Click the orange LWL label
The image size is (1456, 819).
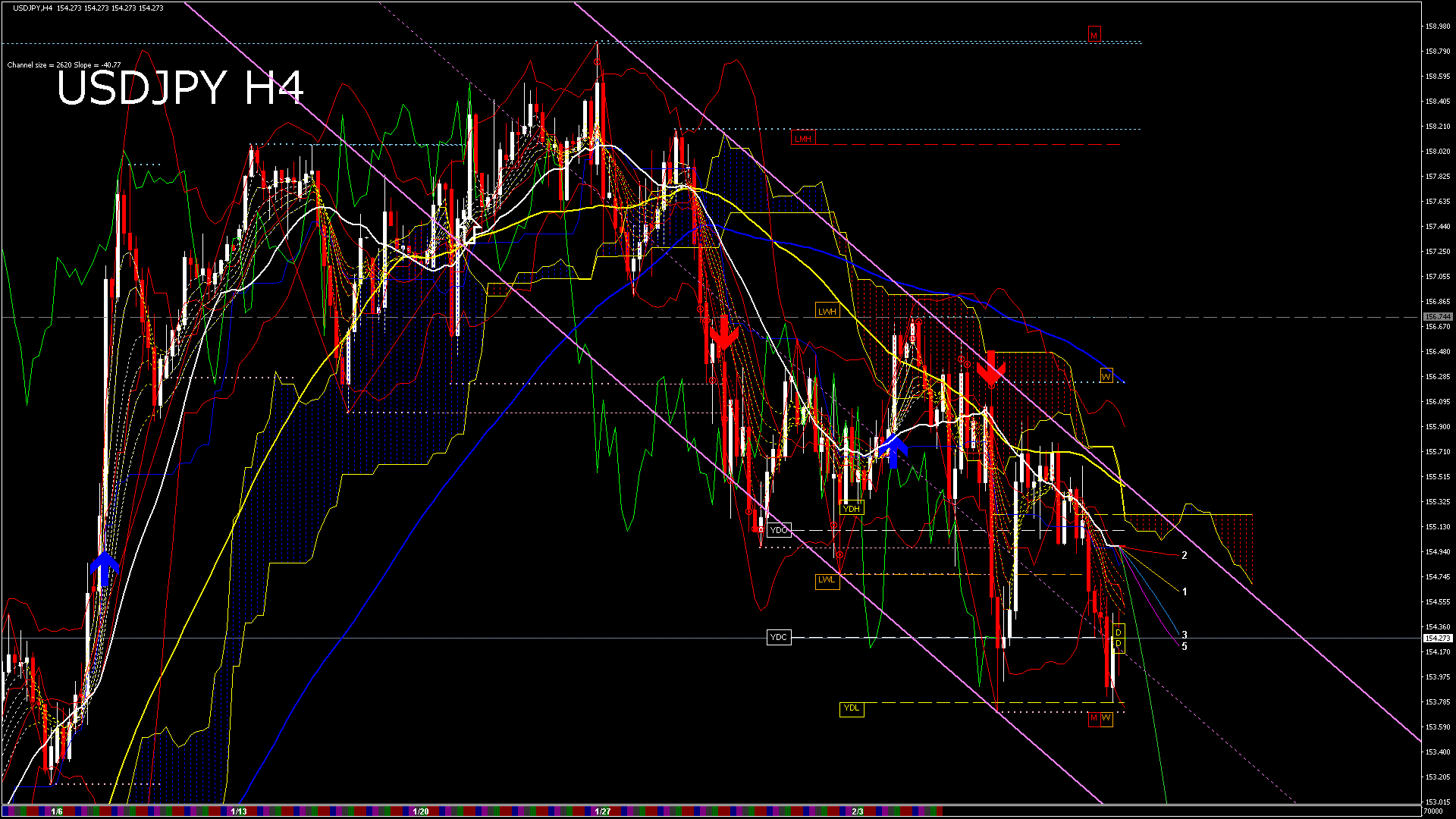[827, 580]
